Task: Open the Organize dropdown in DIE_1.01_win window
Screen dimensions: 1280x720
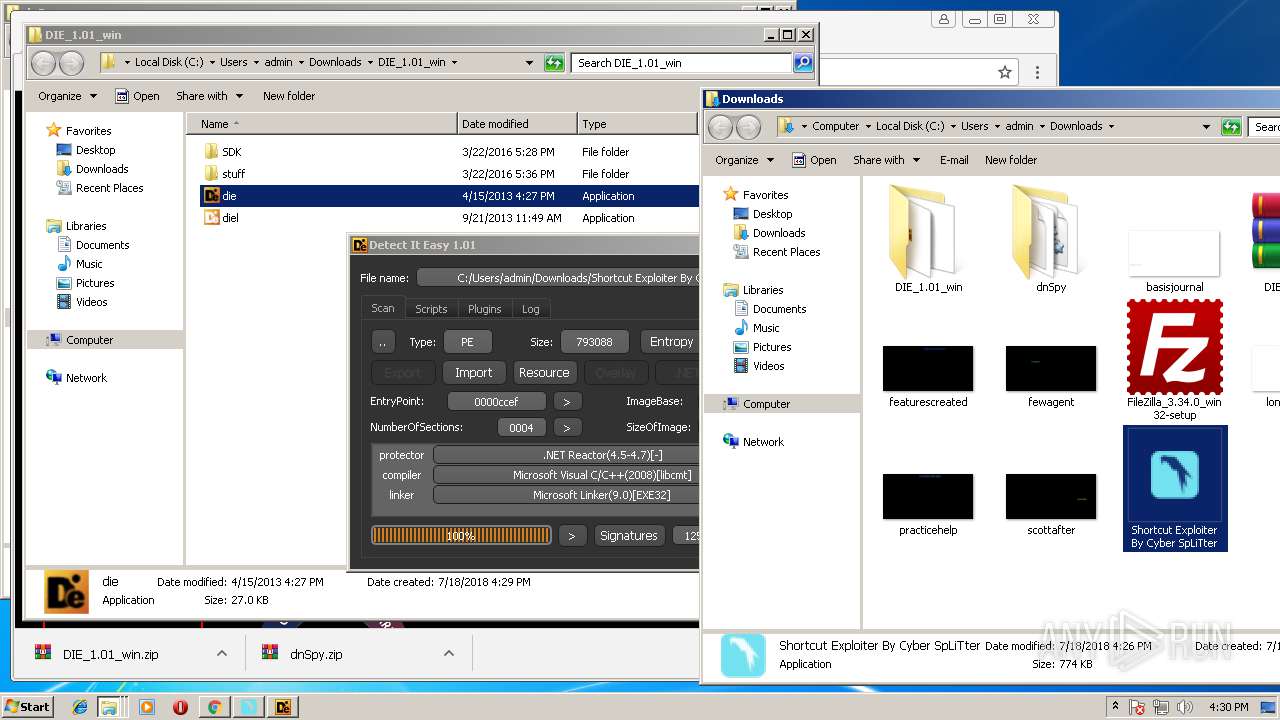Action: point(68,96)
